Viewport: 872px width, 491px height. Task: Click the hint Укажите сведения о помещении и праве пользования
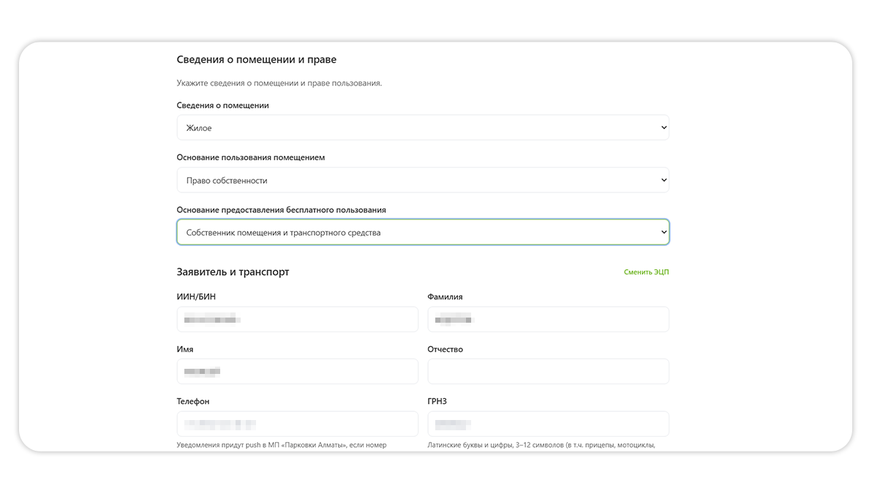(x=279, y=83)
